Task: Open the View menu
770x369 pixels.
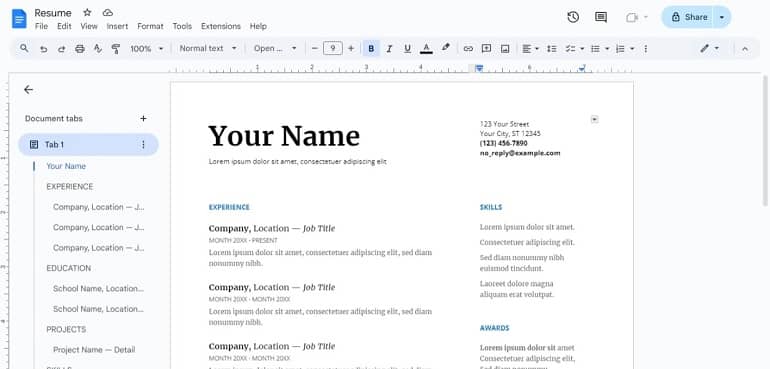Action: [x=89, y=27]
